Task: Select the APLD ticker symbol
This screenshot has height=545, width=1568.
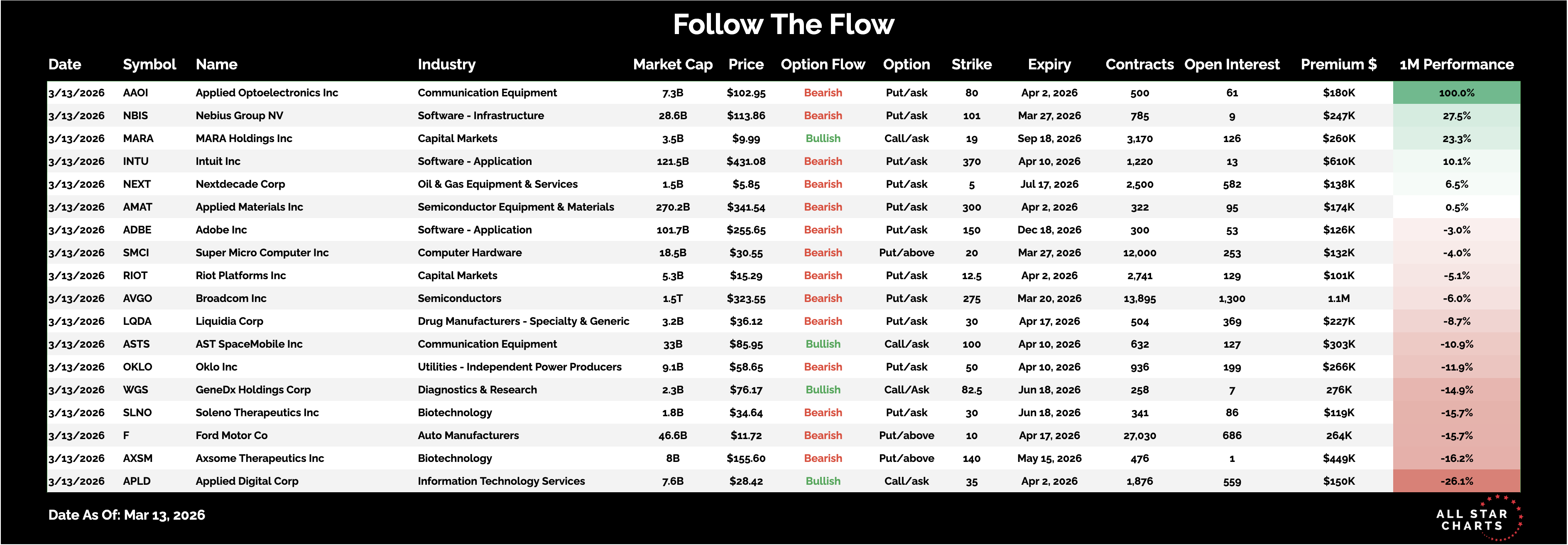Action: pyautogui.click(x=136, y=481)
